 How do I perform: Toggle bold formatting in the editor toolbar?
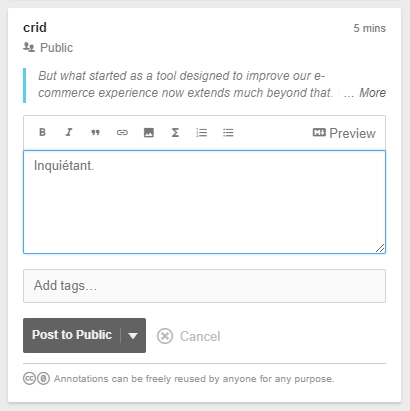coord(42,132)
